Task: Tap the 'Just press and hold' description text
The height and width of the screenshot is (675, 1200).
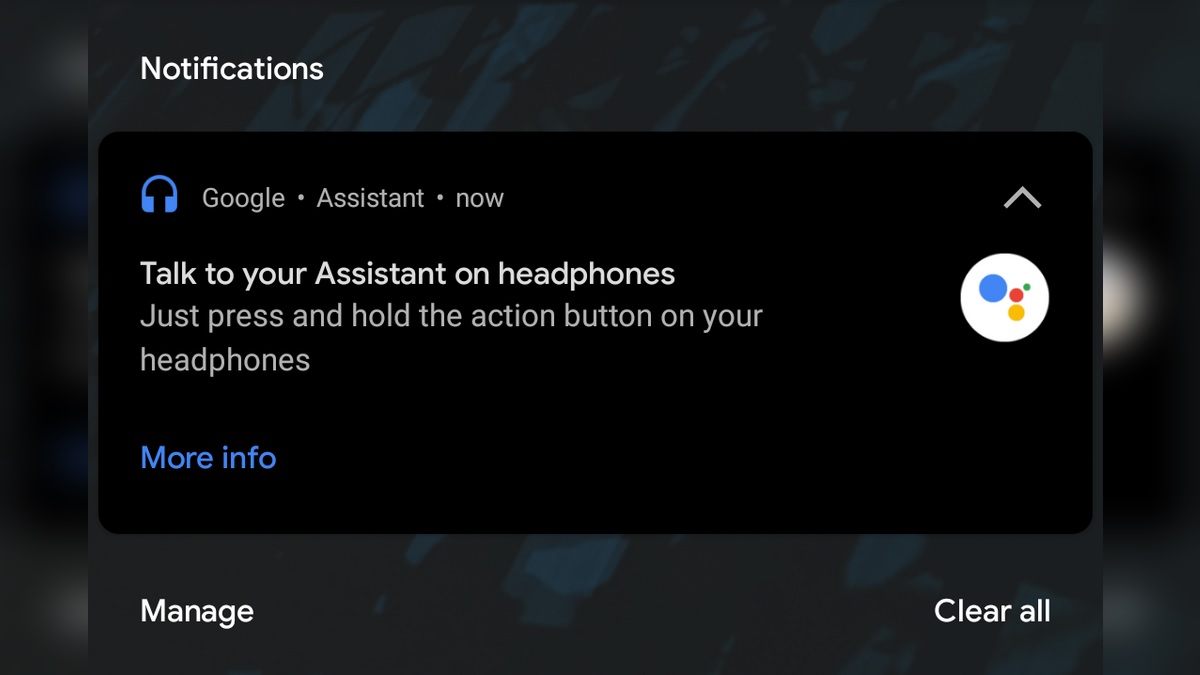Action: click(x=451, y=338)
